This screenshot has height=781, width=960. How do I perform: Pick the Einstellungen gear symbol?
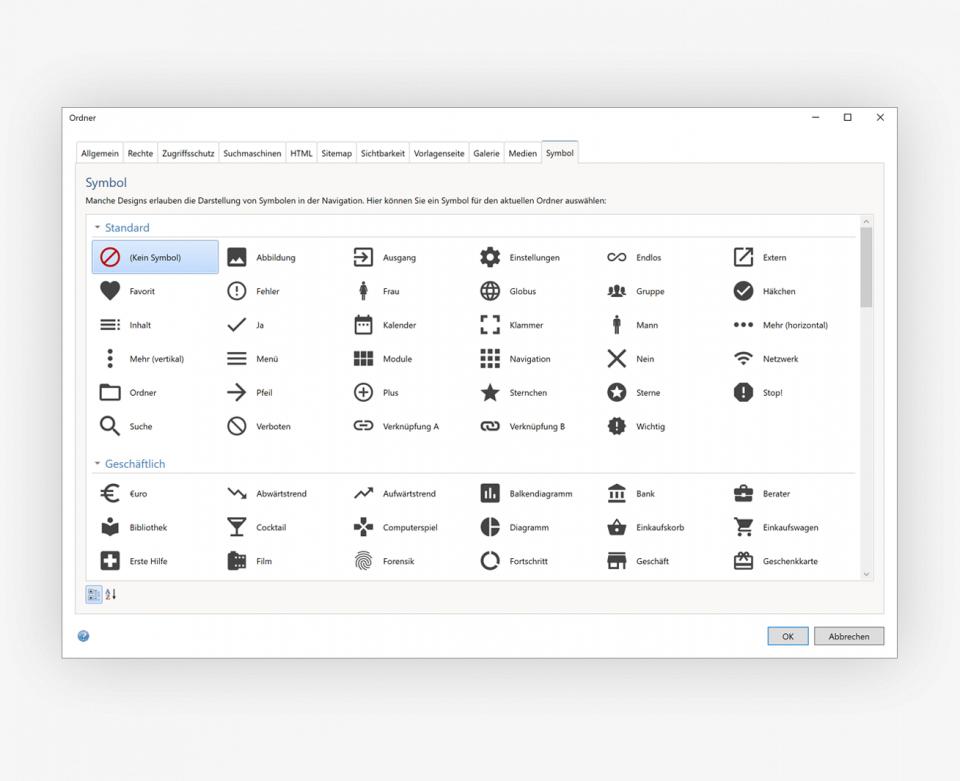point(490,257)
